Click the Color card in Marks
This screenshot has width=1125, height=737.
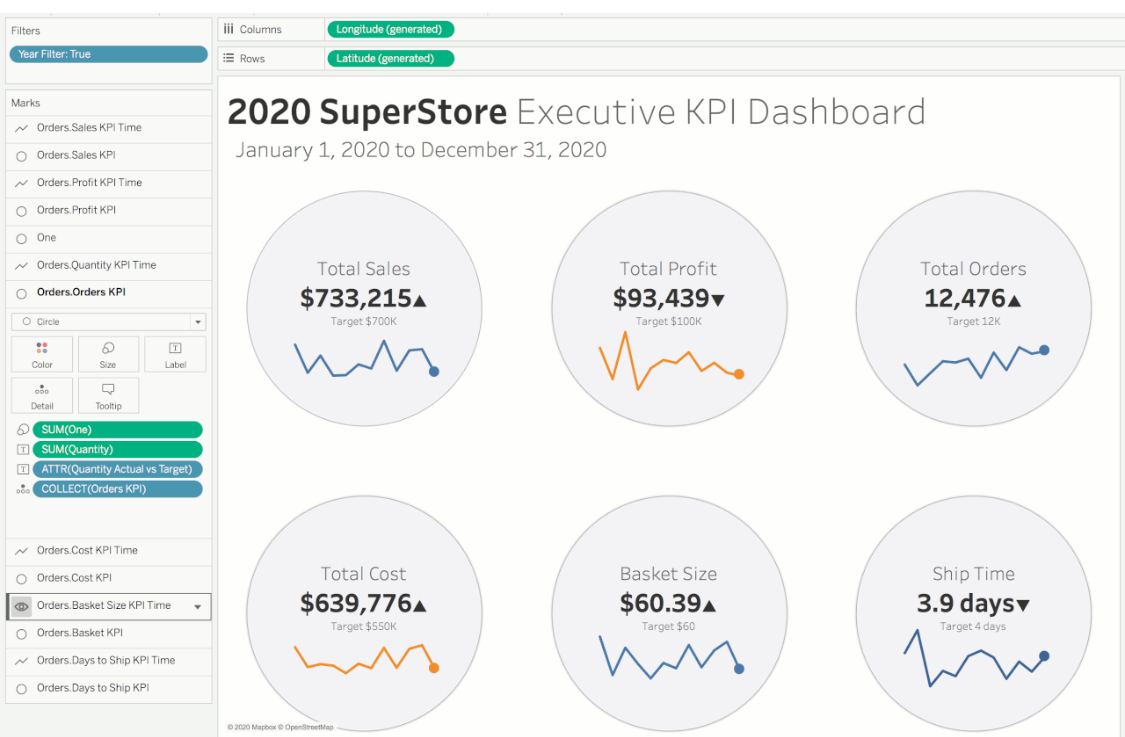tap(42, 355)
